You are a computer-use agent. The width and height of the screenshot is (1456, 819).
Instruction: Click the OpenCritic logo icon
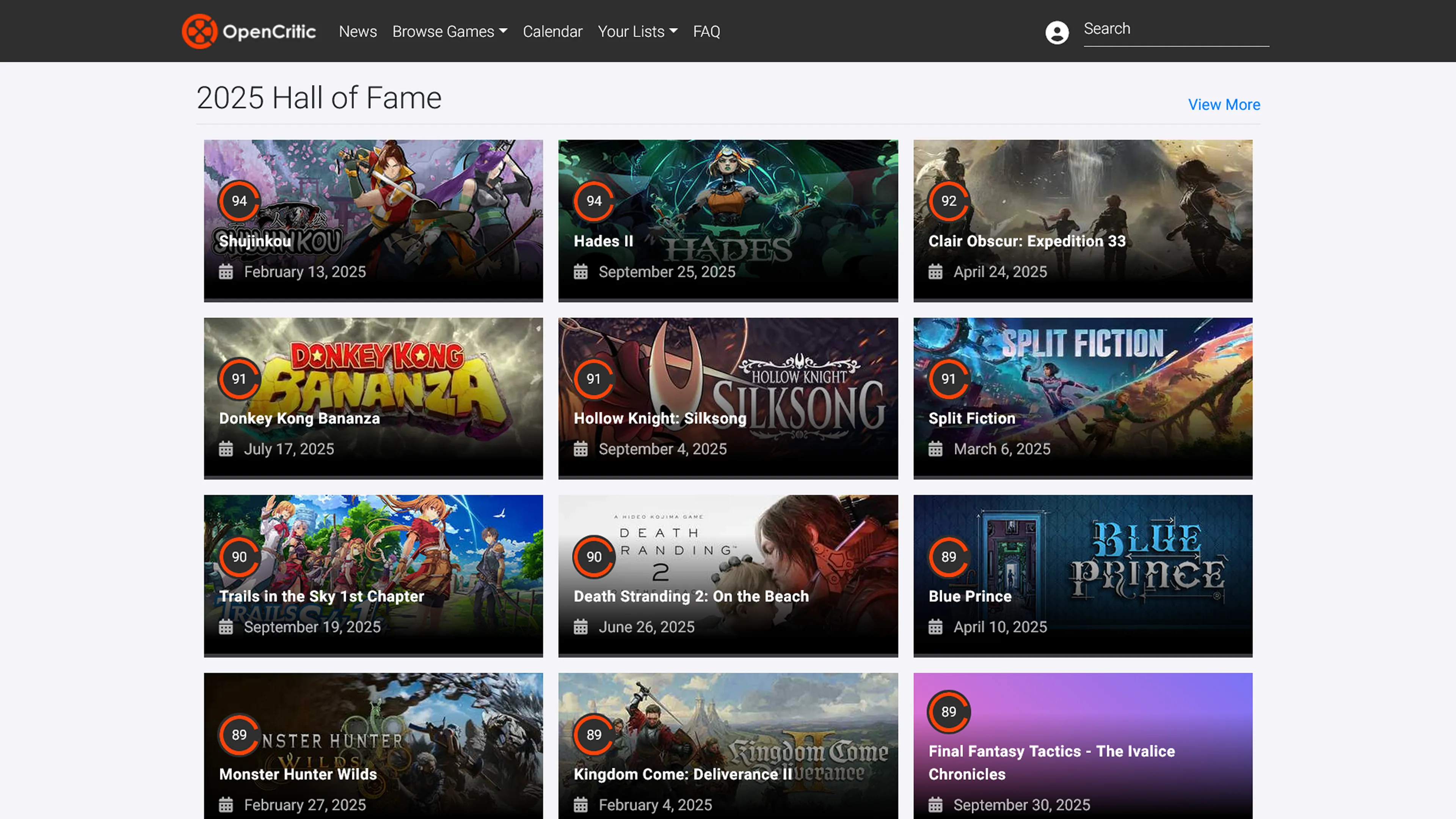pos(199,31)
